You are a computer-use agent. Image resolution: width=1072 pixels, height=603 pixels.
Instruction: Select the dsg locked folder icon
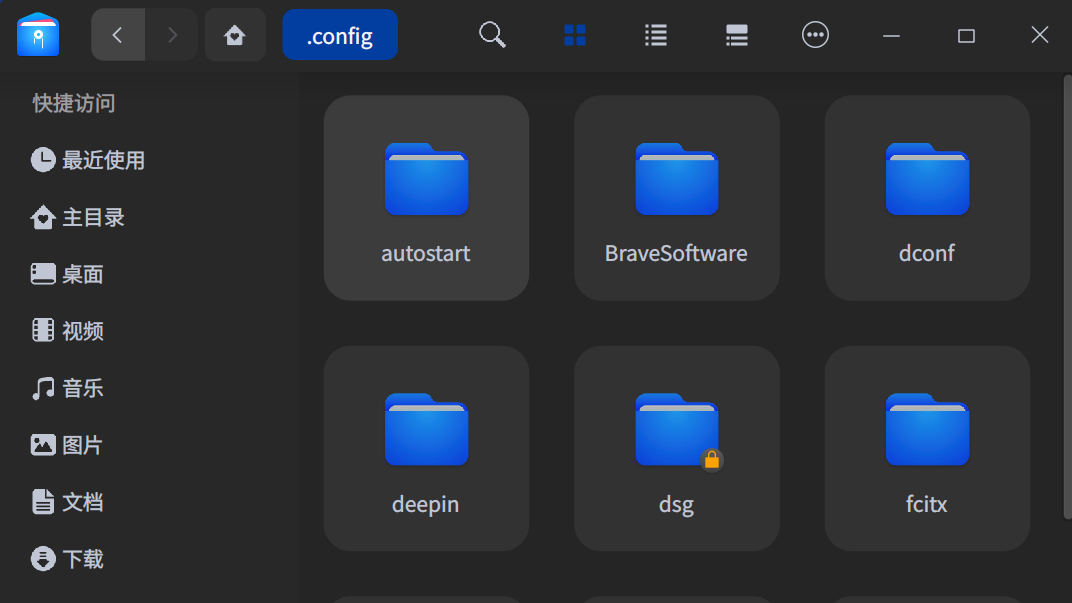pos(677,429)
